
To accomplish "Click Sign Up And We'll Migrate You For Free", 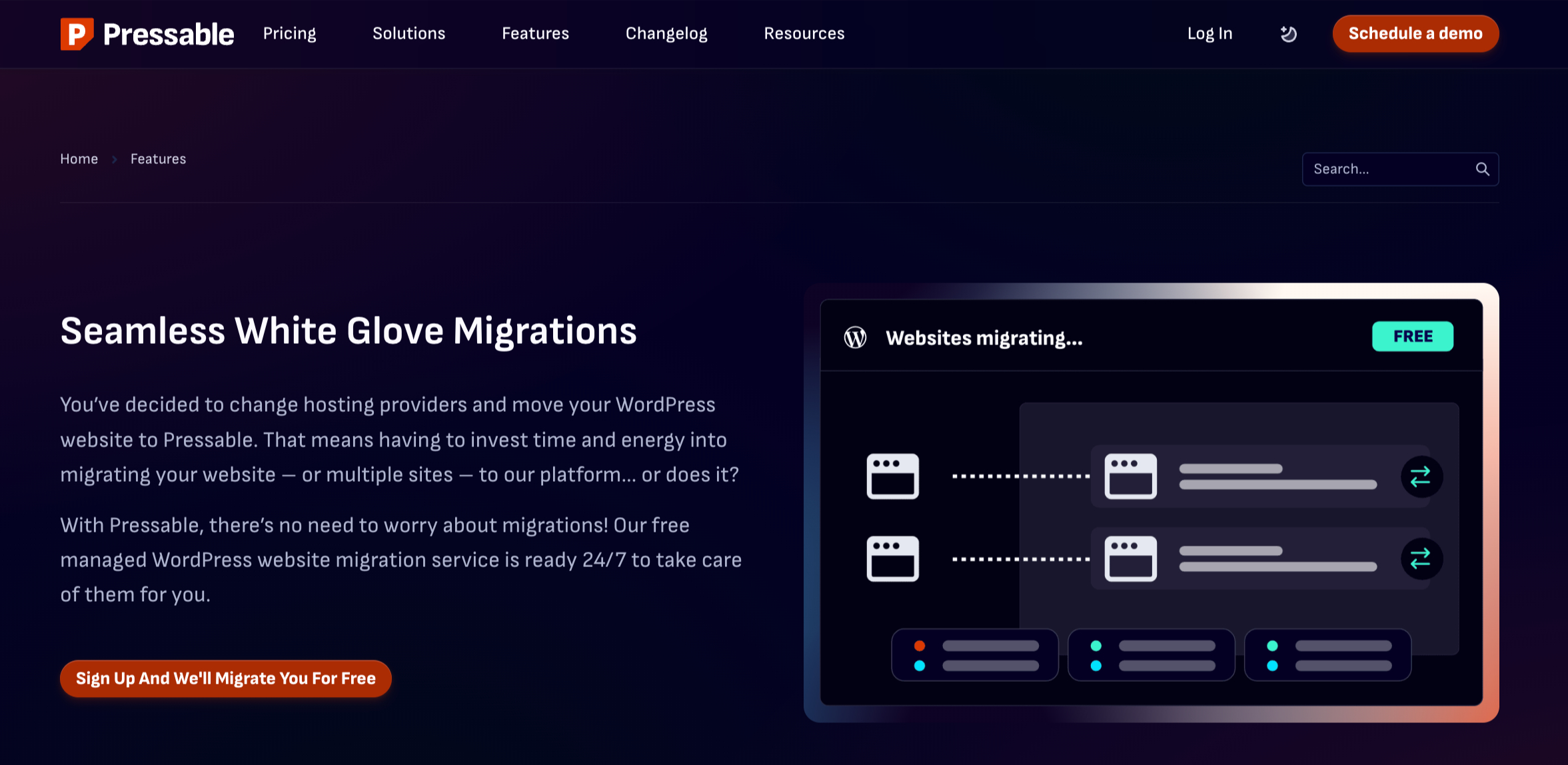I will click(225, 678).
